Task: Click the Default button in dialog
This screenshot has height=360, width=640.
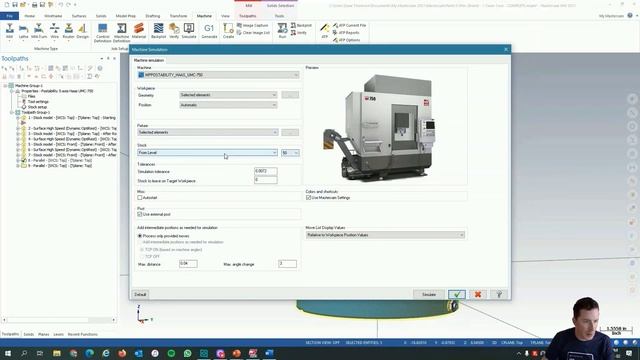Action: pos(140,294)
